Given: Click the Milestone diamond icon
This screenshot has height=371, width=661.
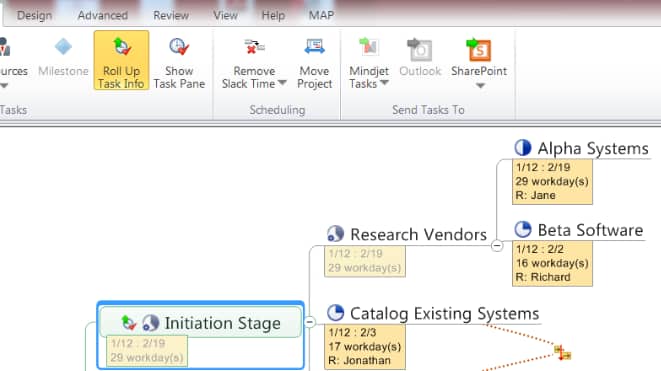Looking at the screenshot, I should (63, 46).
